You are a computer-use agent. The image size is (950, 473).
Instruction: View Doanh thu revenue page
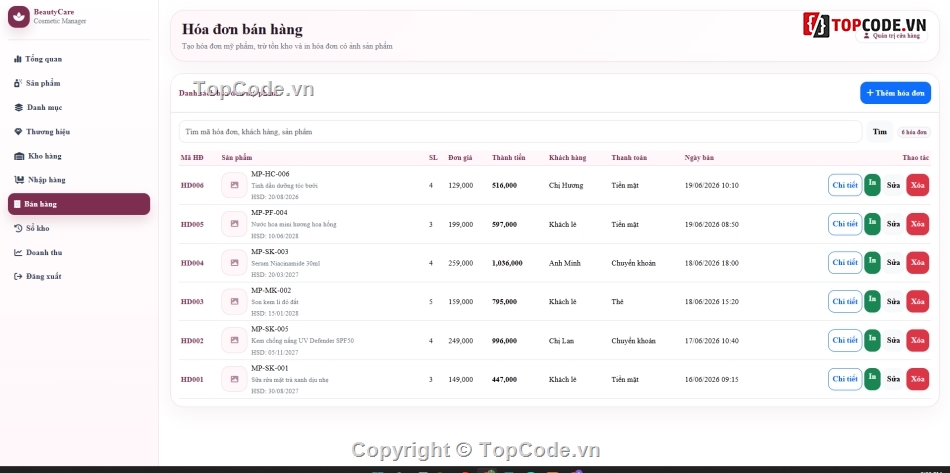[79, 253]
